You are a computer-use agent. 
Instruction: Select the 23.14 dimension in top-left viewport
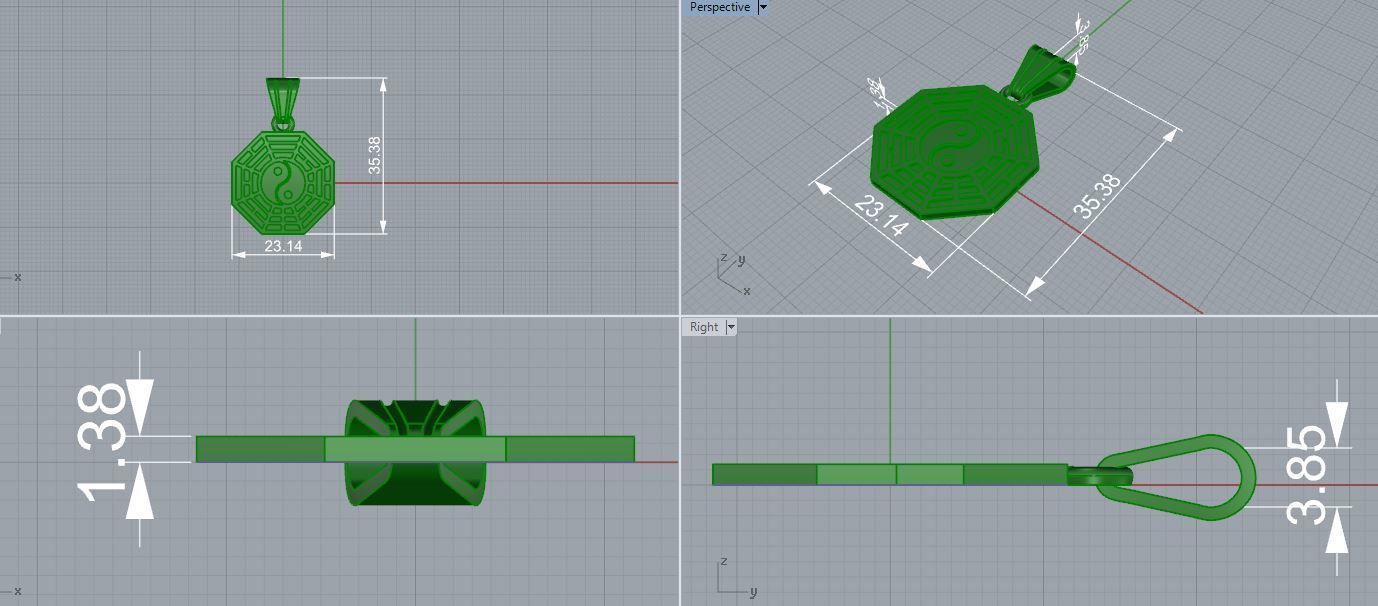pos(283,245)
